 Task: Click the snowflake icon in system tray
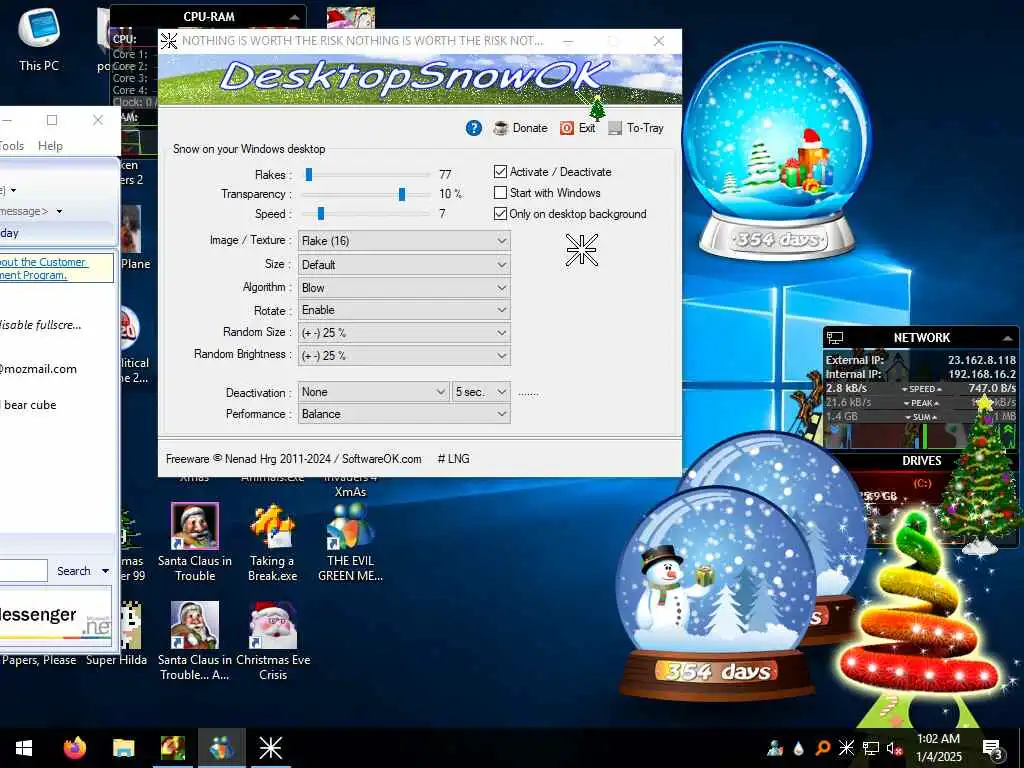846,748
